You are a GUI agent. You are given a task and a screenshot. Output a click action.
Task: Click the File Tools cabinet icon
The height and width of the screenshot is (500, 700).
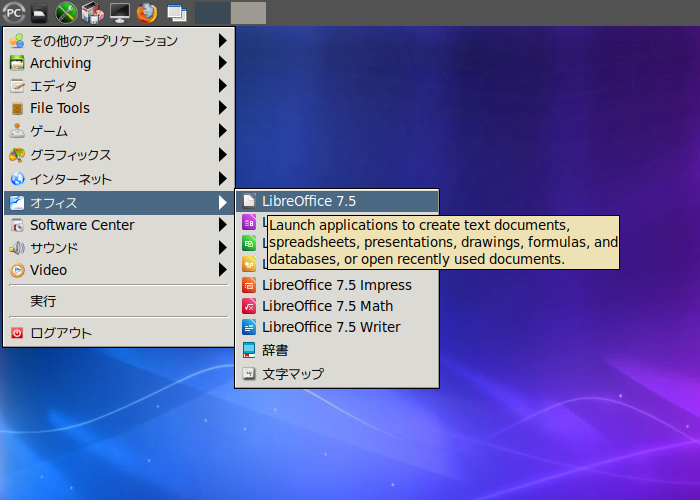point(17,108)
